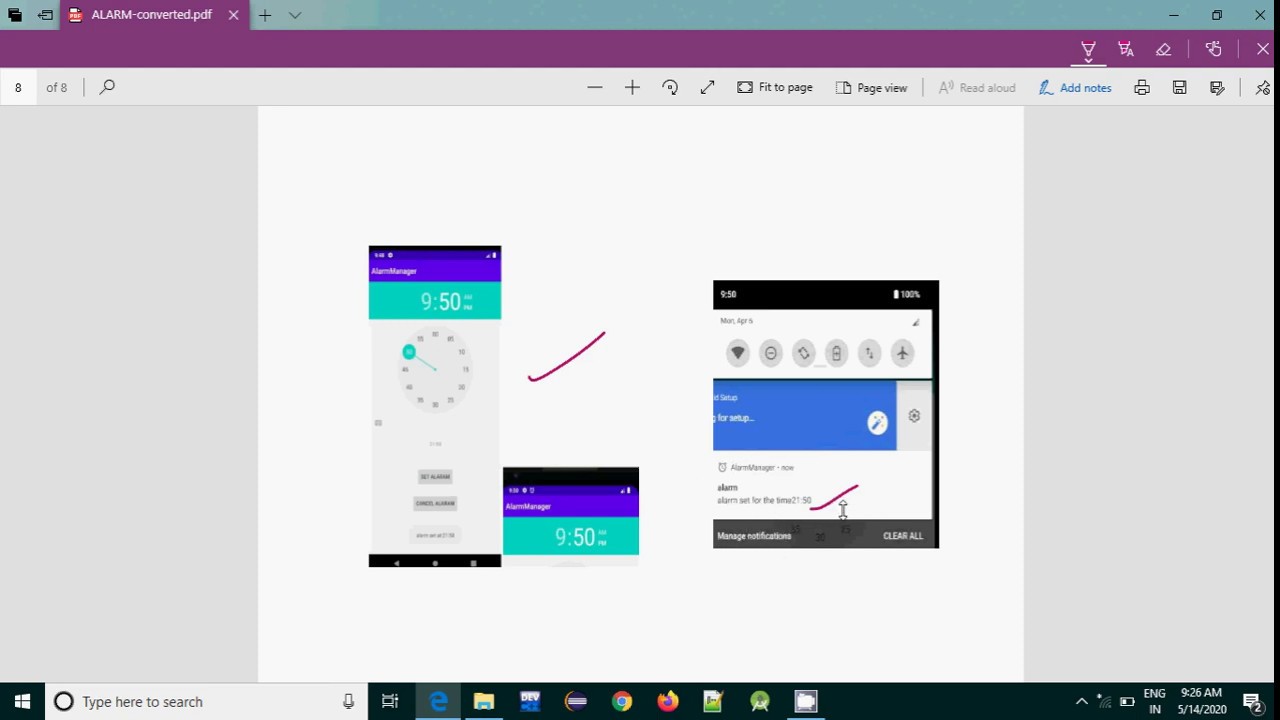Click the Save as icon
1280x720 pixels.
(x=1217, y=88)
